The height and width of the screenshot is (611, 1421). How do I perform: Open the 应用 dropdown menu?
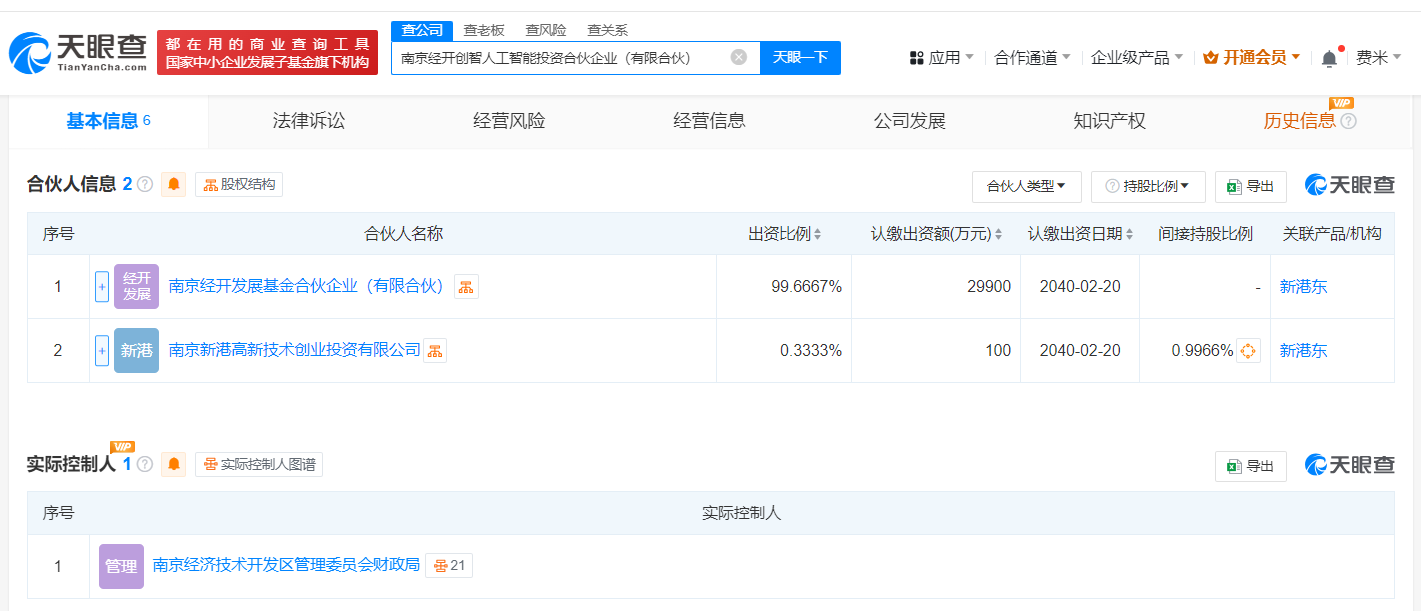coord(941,58)
